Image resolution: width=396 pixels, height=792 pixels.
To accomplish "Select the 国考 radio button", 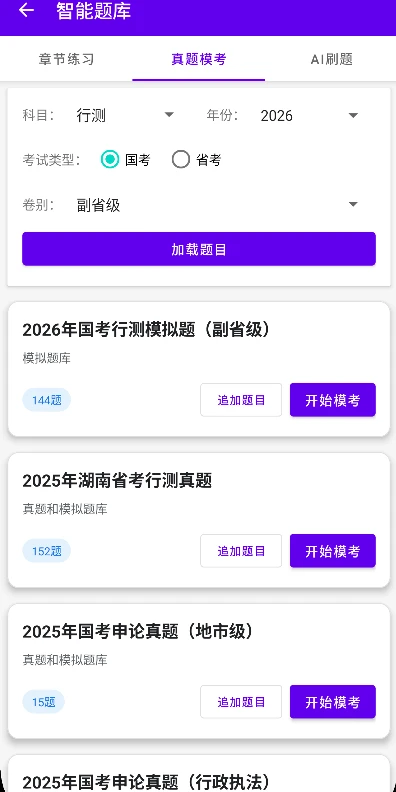I will click(x=110, y=160).
